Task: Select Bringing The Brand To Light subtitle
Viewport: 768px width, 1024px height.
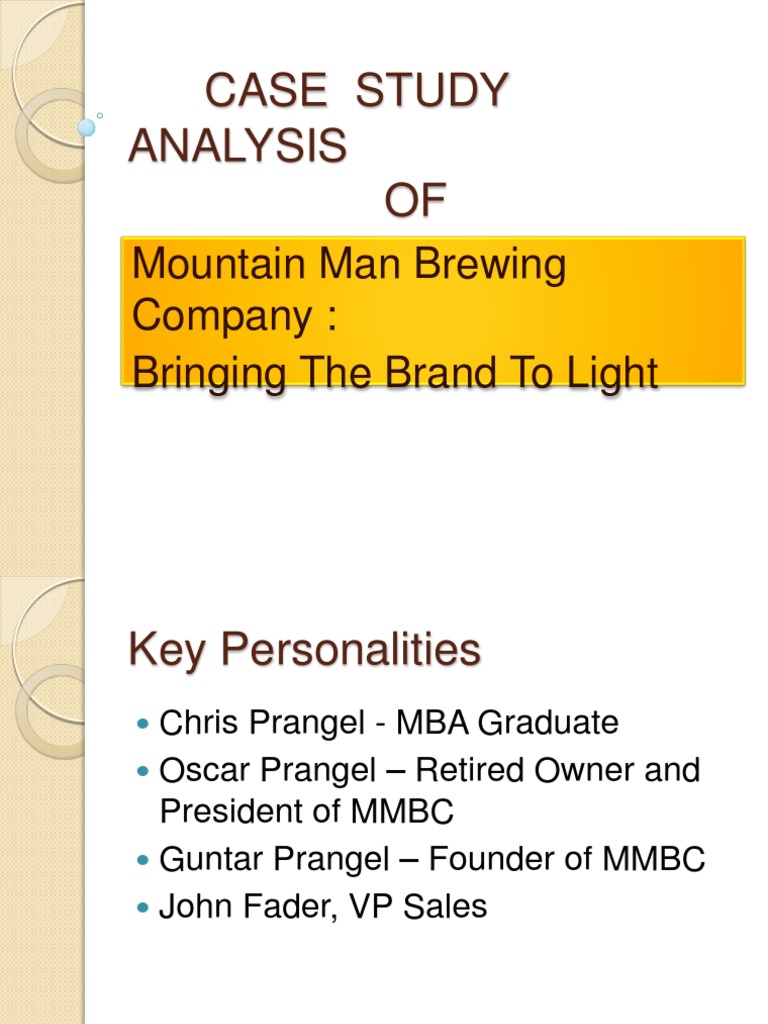Action: click(x=395, y=373)
